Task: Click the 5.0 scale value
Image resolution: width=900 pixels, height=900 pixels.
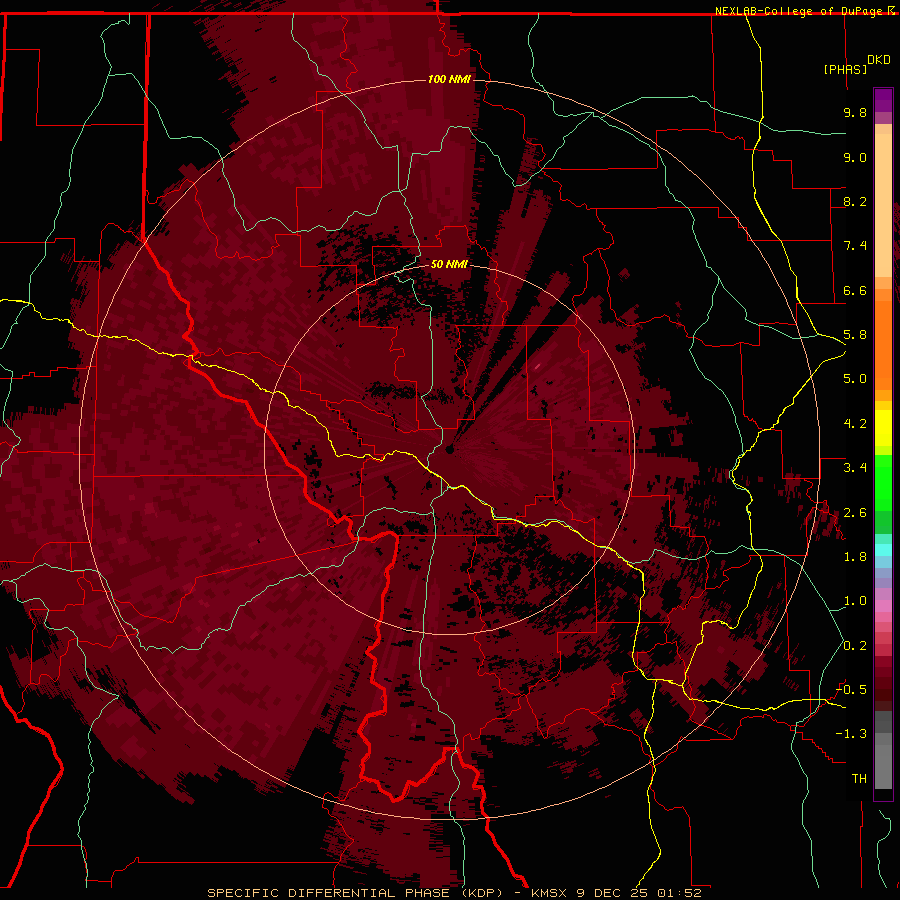Action: 855,379
